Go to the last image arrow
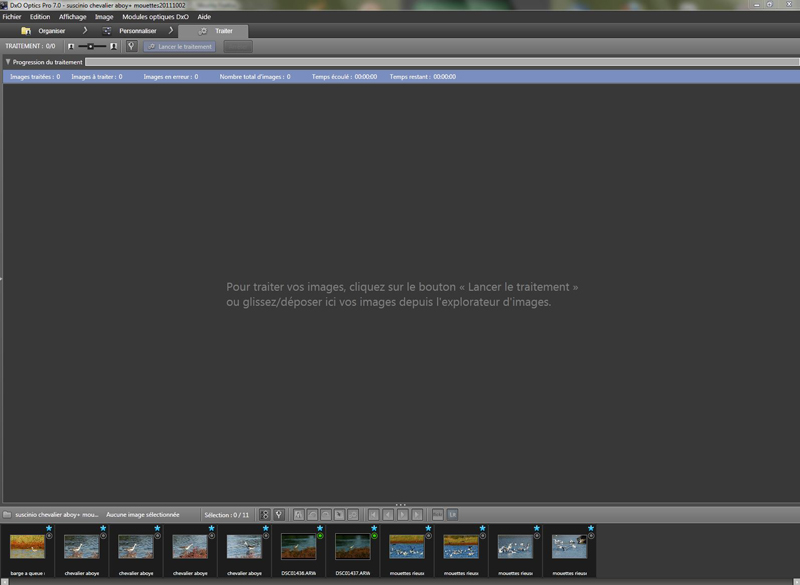Viewport: 800px width, 585px height. (417, 515)
